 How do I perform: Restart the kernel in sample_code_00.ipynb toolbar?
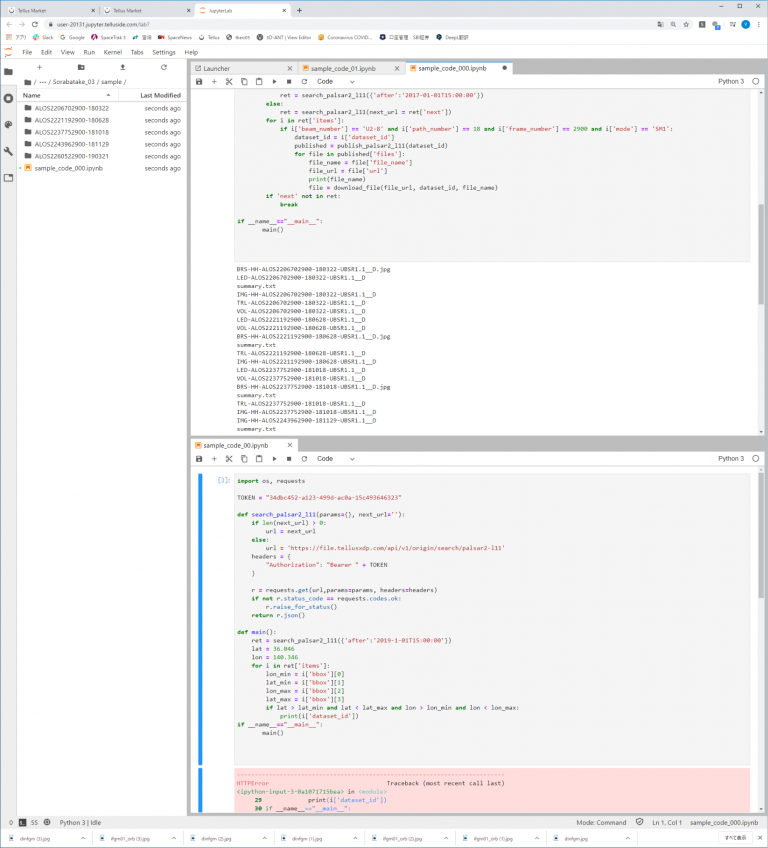pyautogui.click(x=304, y=459)
